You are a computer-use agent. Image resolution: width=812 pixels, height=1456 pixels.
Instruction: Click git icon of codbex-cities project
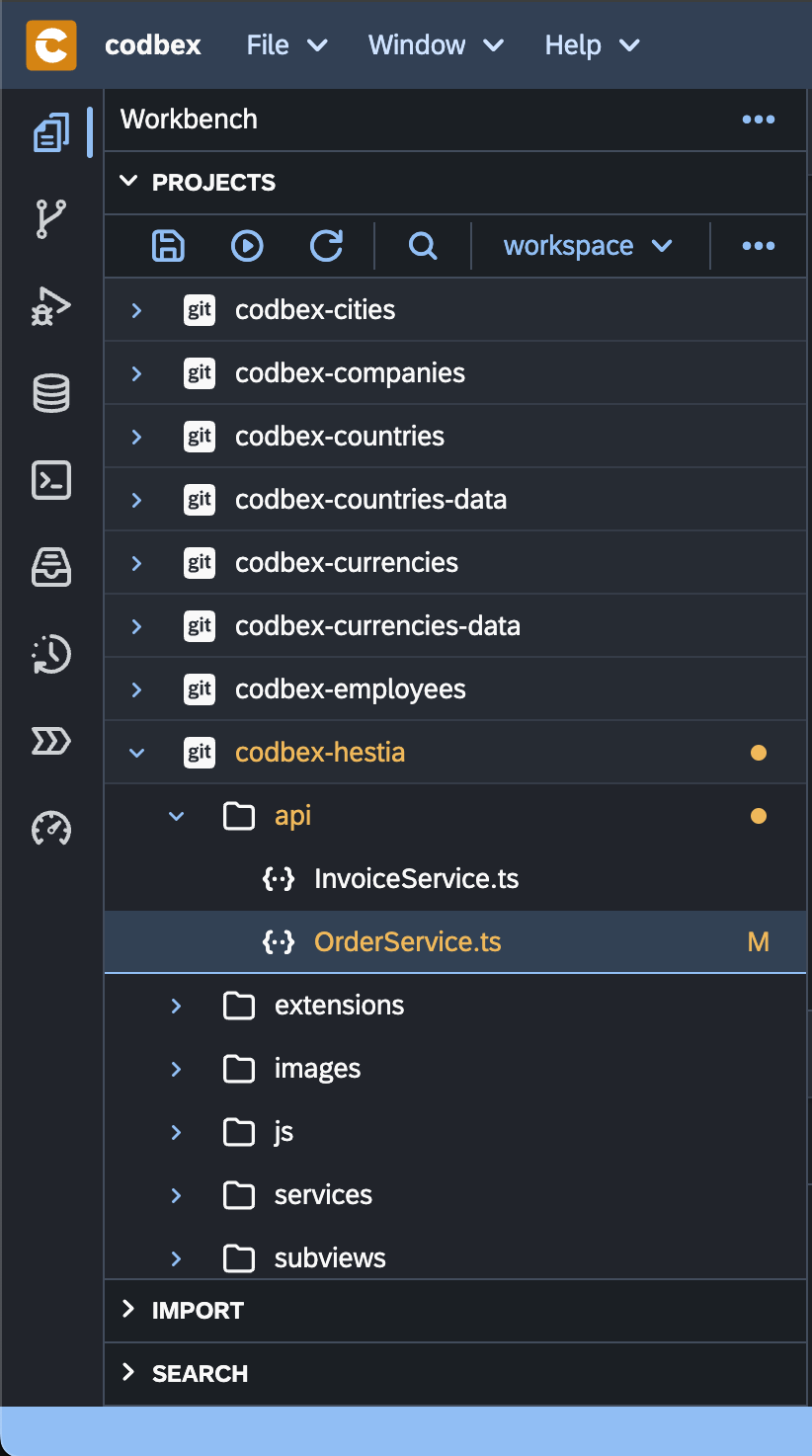[200, 310]
